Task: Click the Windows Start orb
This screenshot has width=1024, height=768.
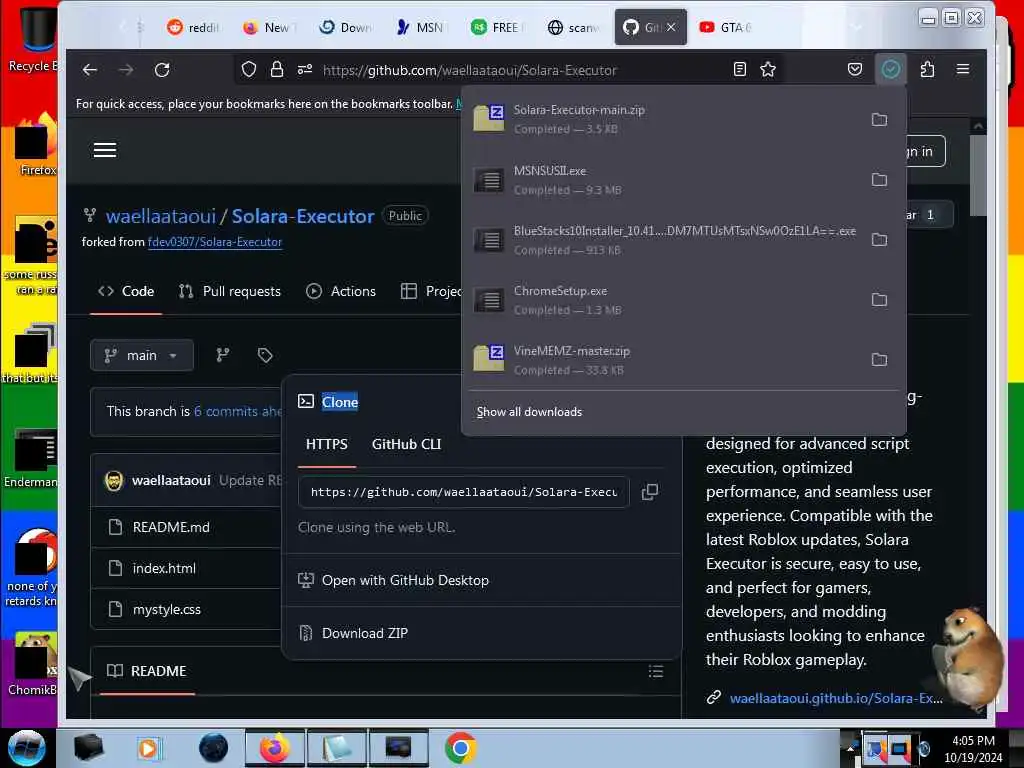Action: (26, 748)
